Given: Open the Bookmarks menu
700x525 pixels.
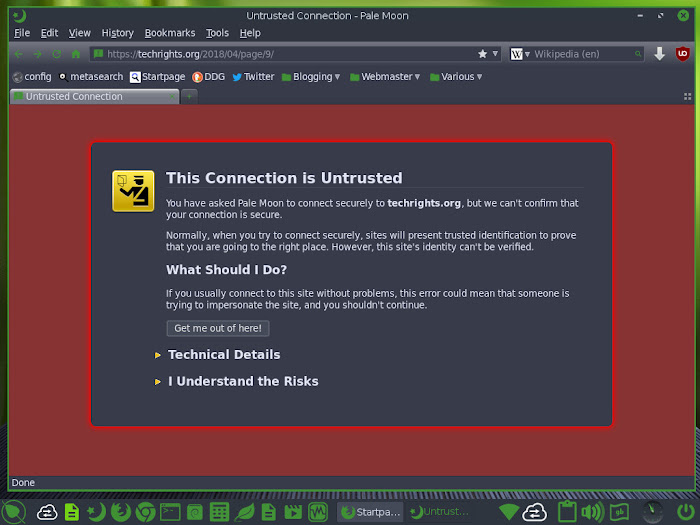Looking at the screenshot, I should coord(170,33).
